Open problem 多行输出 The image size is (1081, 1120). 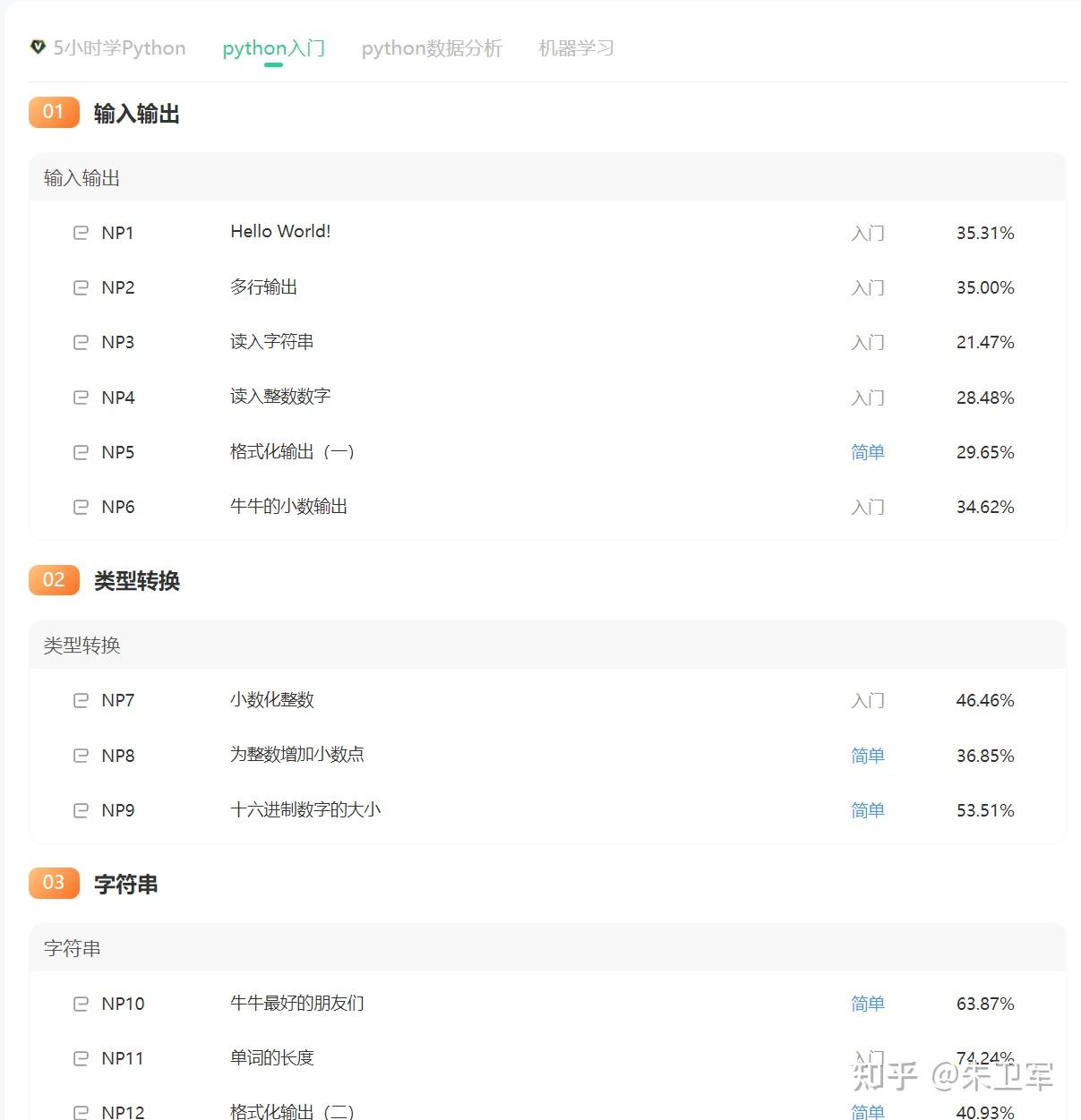coord(263,287)
